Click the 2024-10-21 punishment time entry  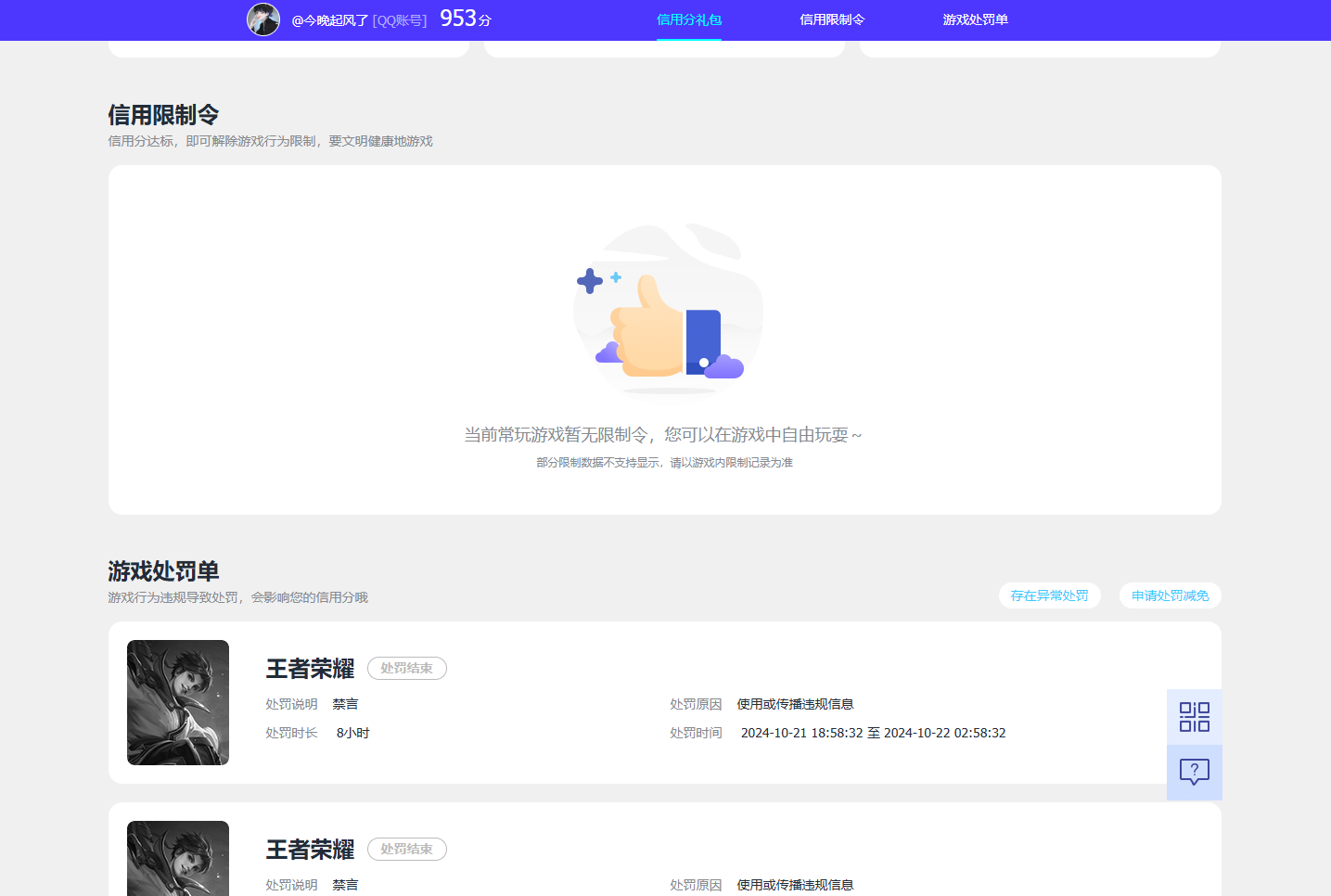(x=873, y=733)
